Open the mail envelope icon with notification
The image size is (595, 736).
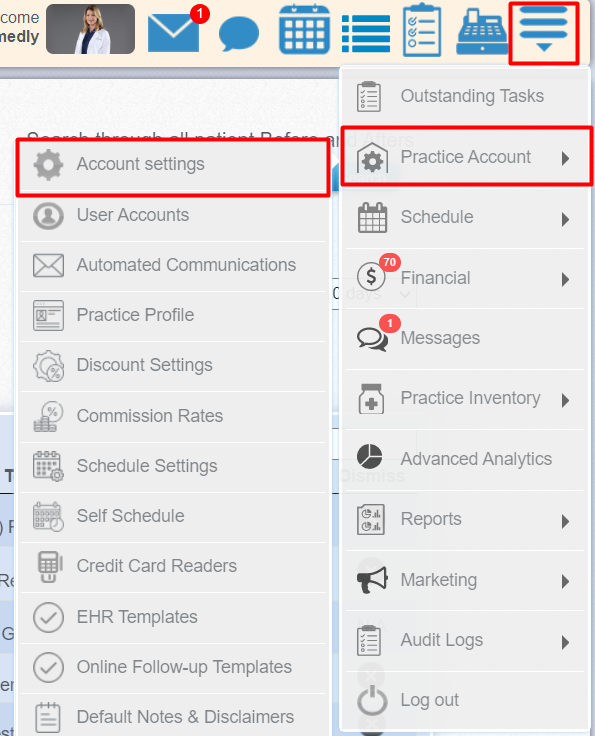(x=174, y=32)
